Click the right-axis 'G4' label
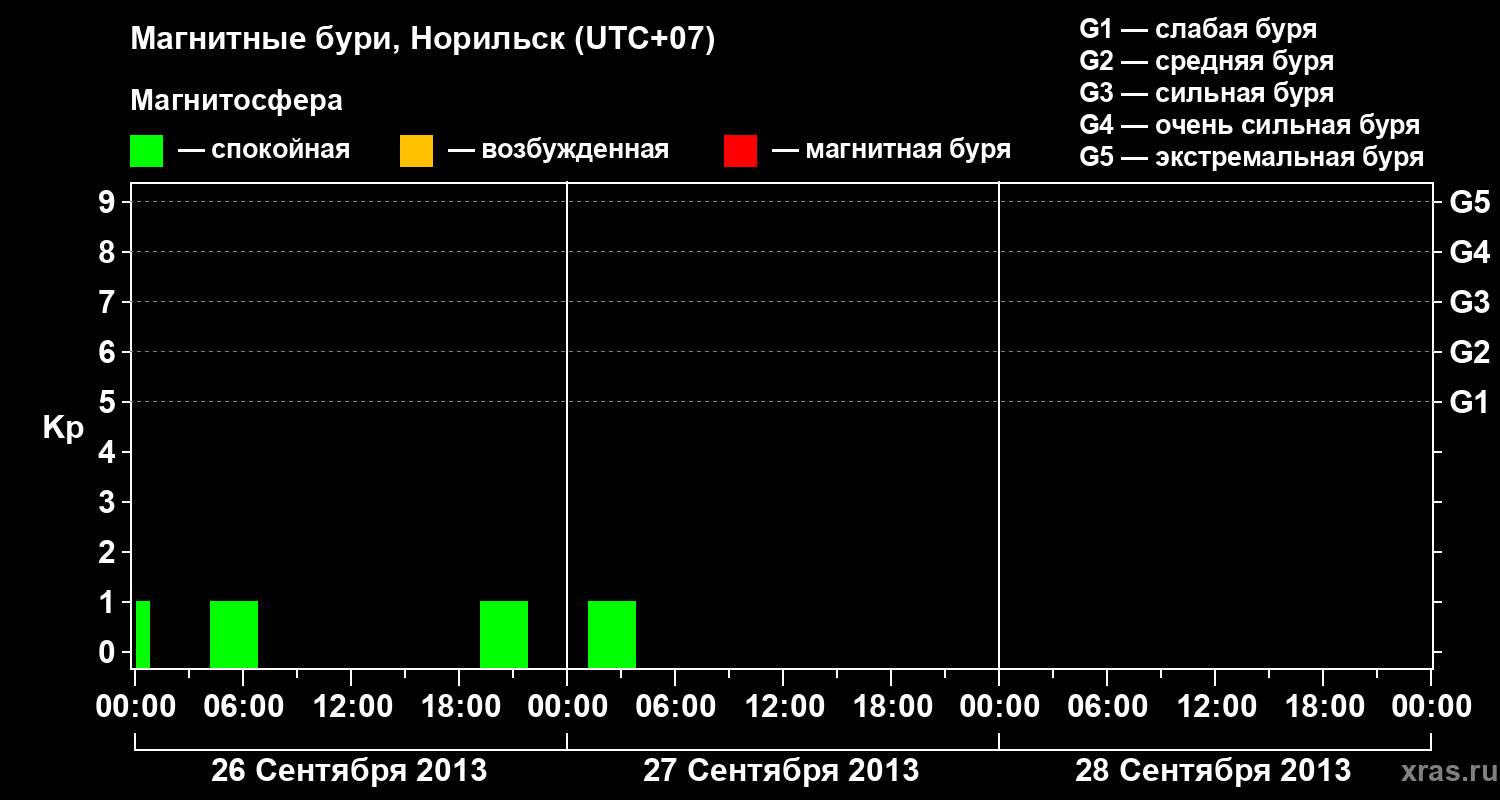 (1469, 252)
